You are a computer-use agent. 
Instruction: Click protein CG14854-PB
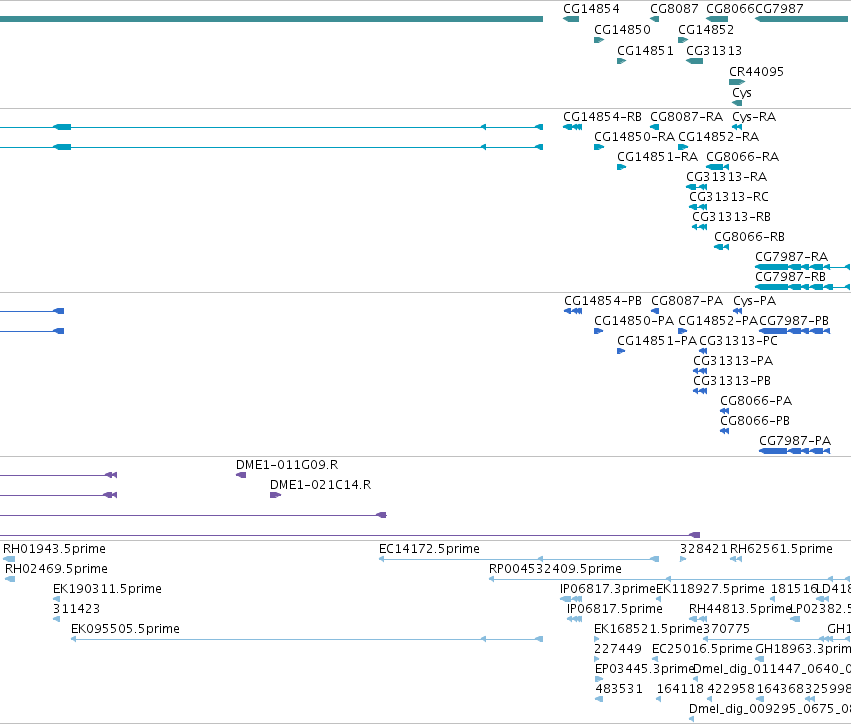(603, 301)
